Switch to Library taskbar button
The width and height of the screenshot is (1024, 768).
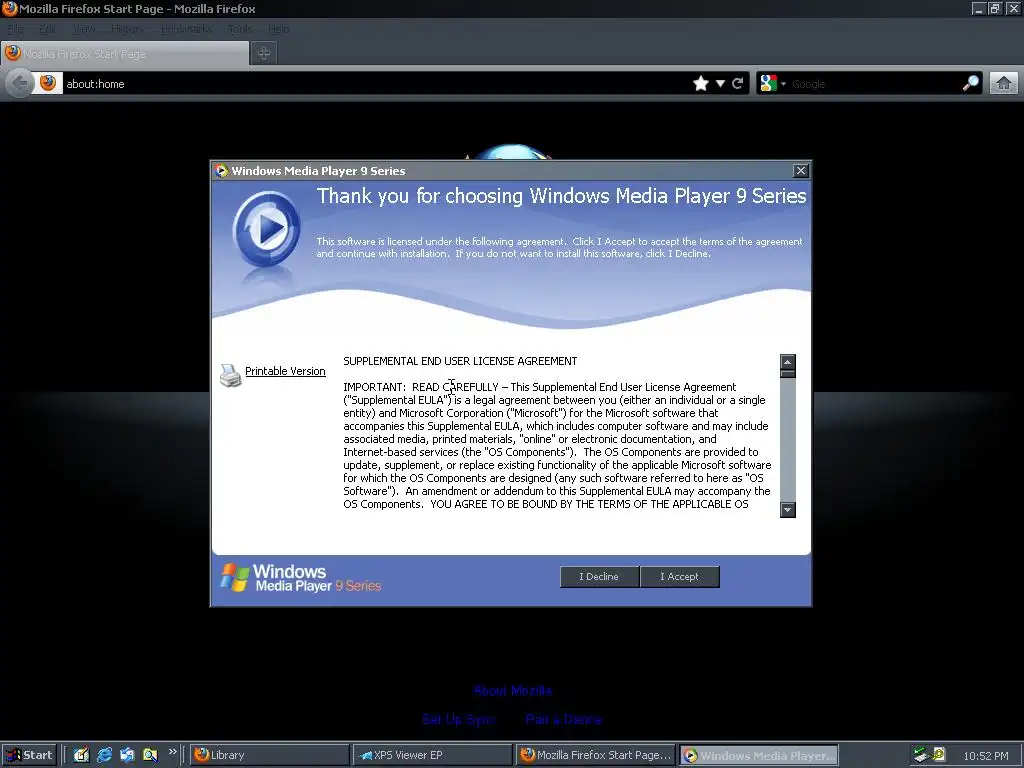270,755
